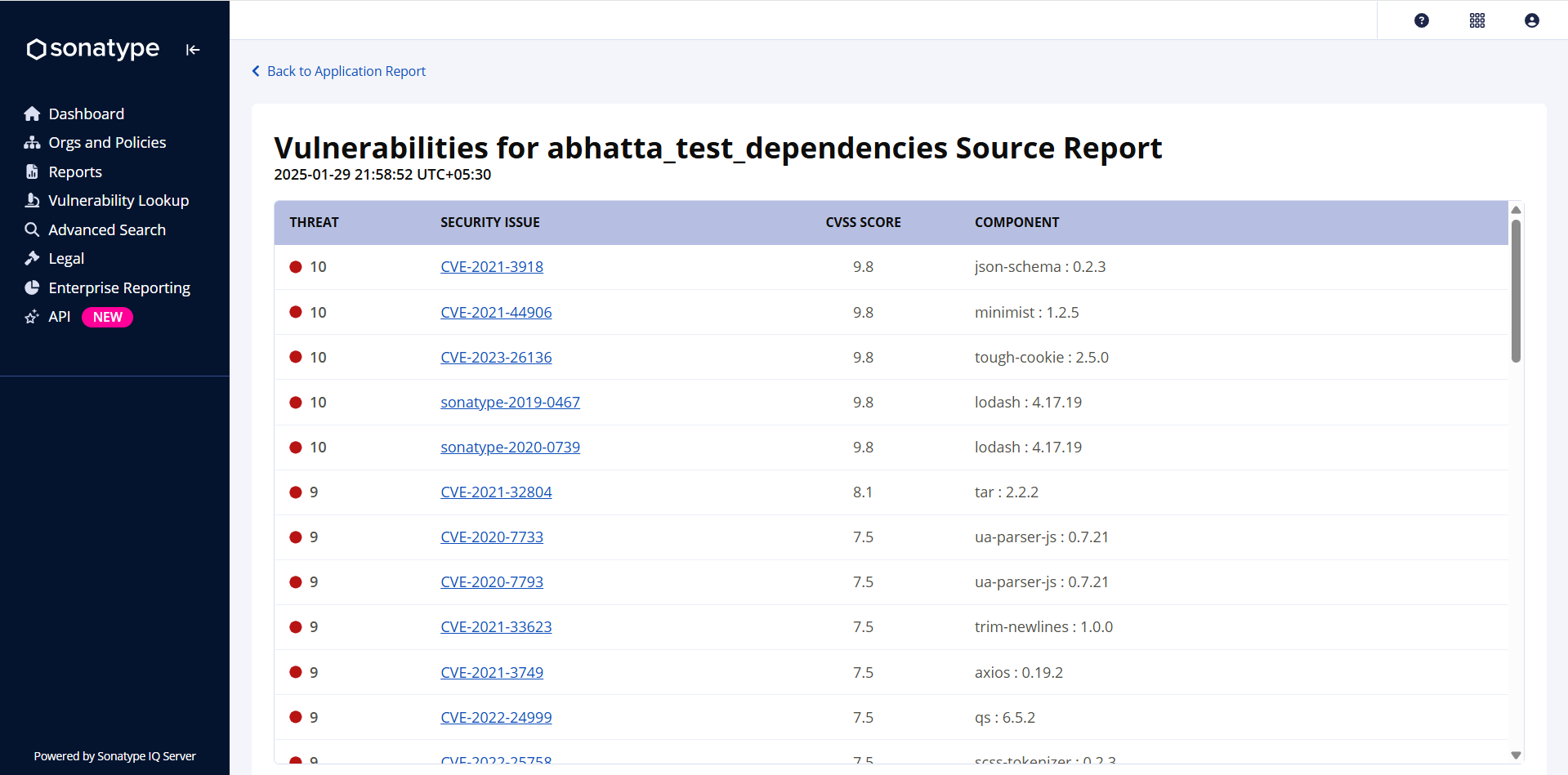Click the Advanced Search magnifier icon
1568x775 pixels.
pyautogui.click(x=32, y=229)
